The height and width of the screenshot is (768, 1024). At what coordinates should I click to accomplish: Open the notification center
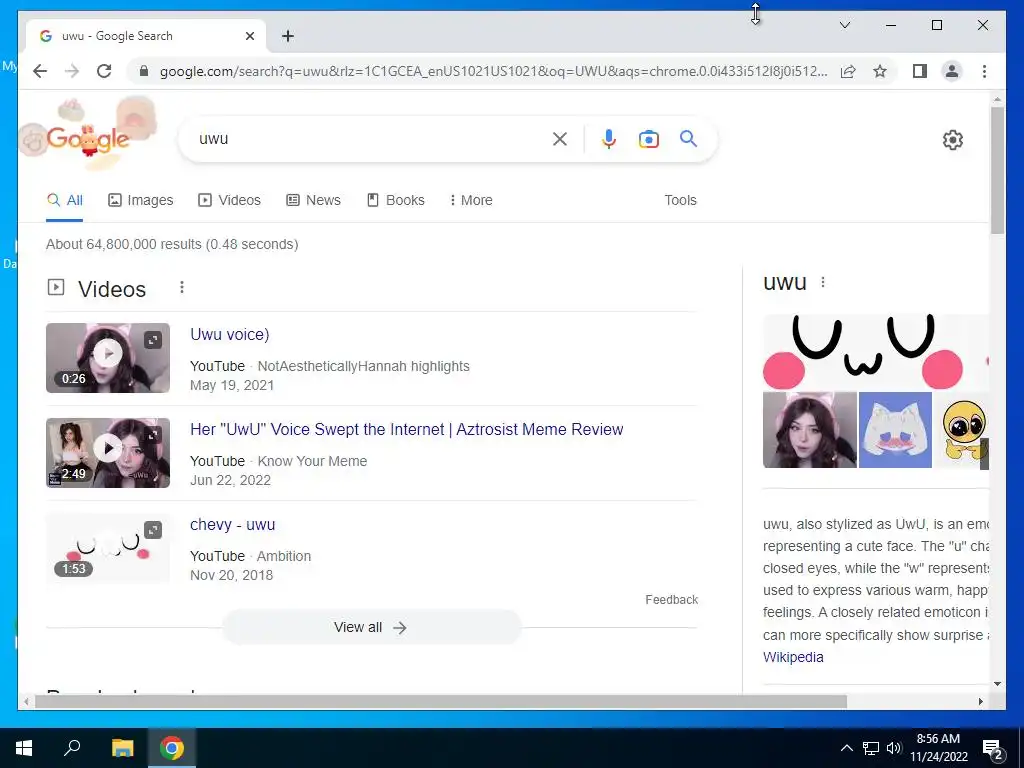993,748
